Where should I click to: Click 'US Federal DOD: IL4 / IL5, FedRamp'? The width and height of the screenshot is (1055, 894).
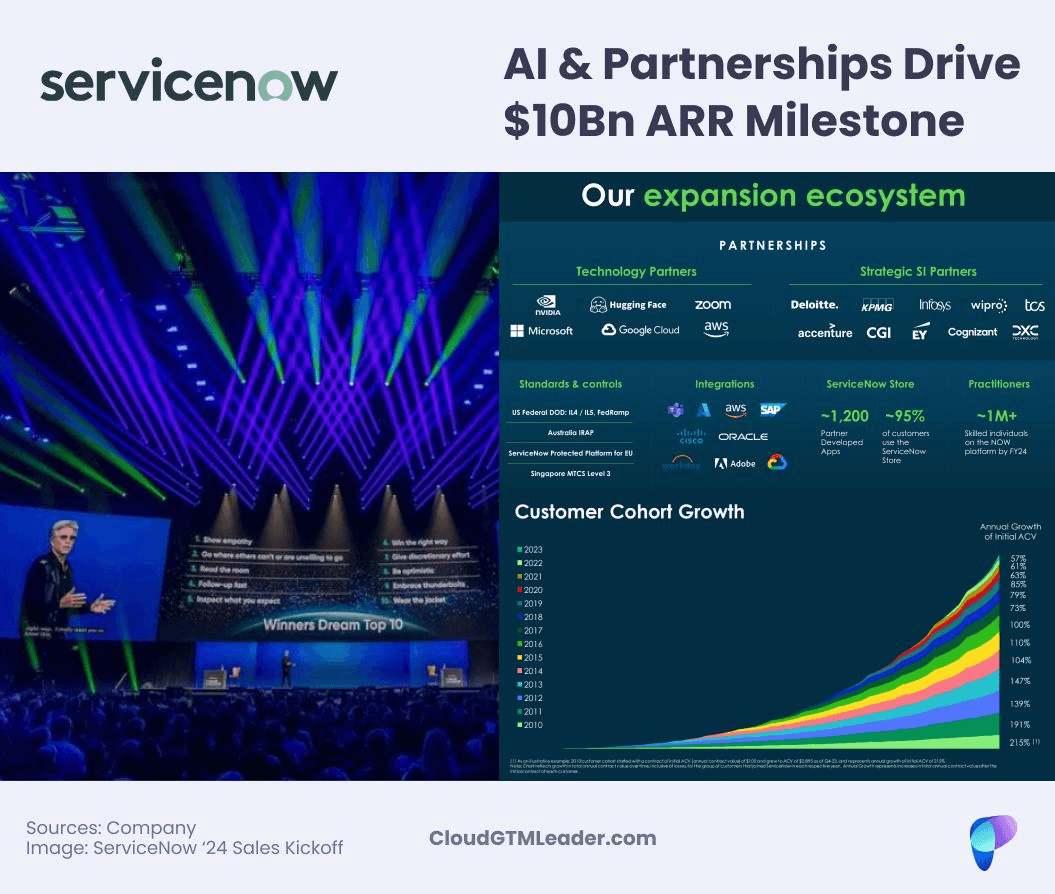(571, 412)
